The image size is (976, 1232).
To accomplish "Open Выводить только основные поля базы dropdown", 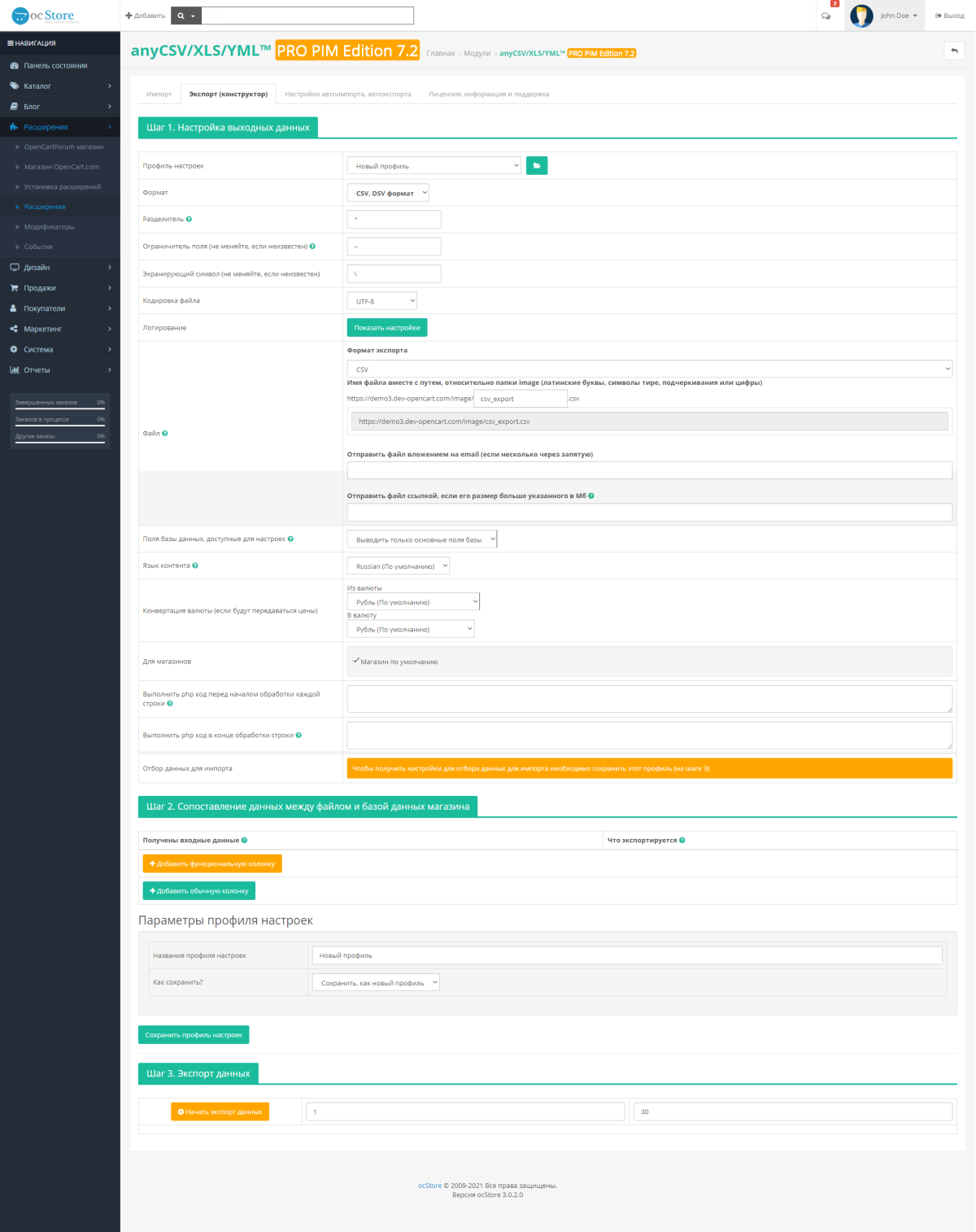I will click(422, 540).
